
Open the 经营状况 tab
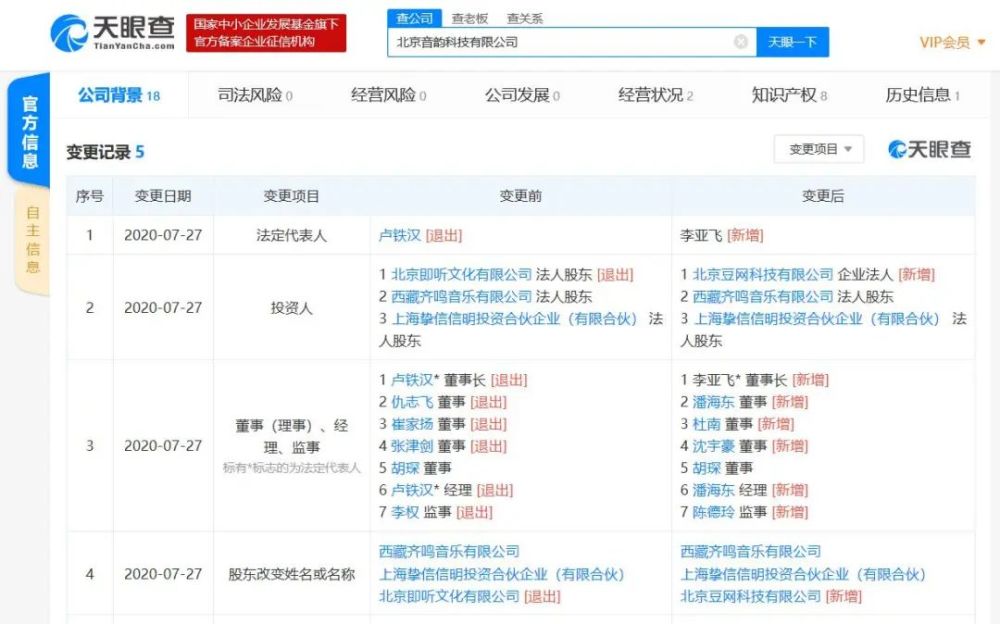pyautogui.click(x=656, y=96)
